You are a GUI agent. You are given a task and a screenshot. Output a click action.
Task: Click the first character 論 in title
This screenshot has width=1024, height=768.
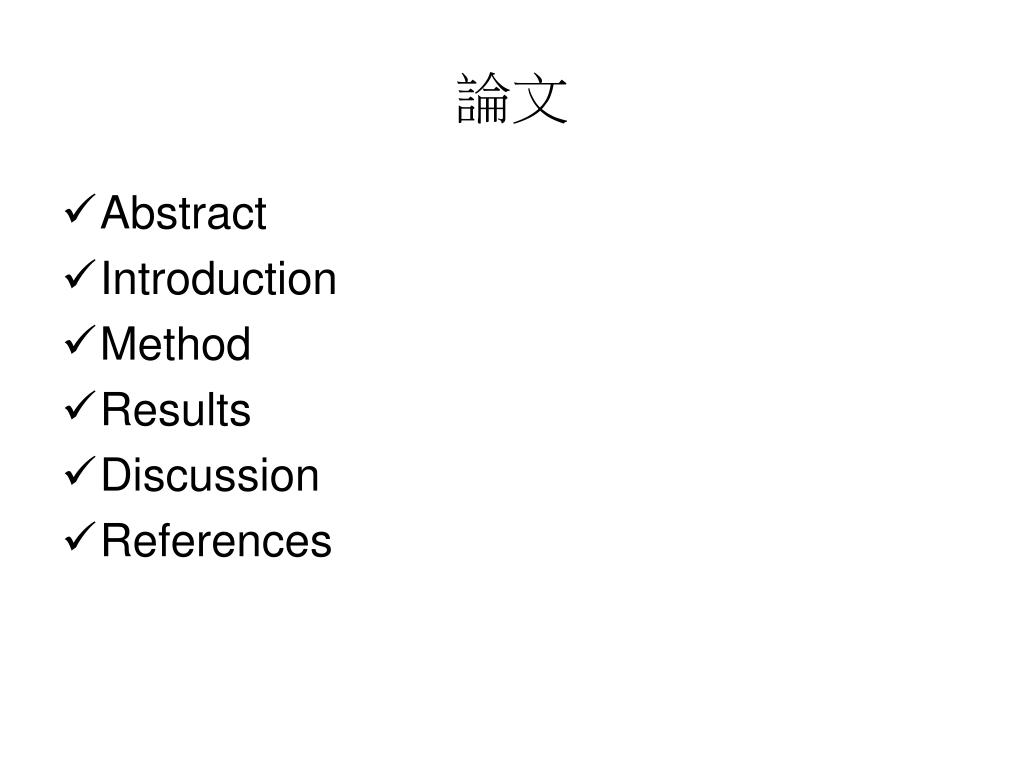(483, 99)
